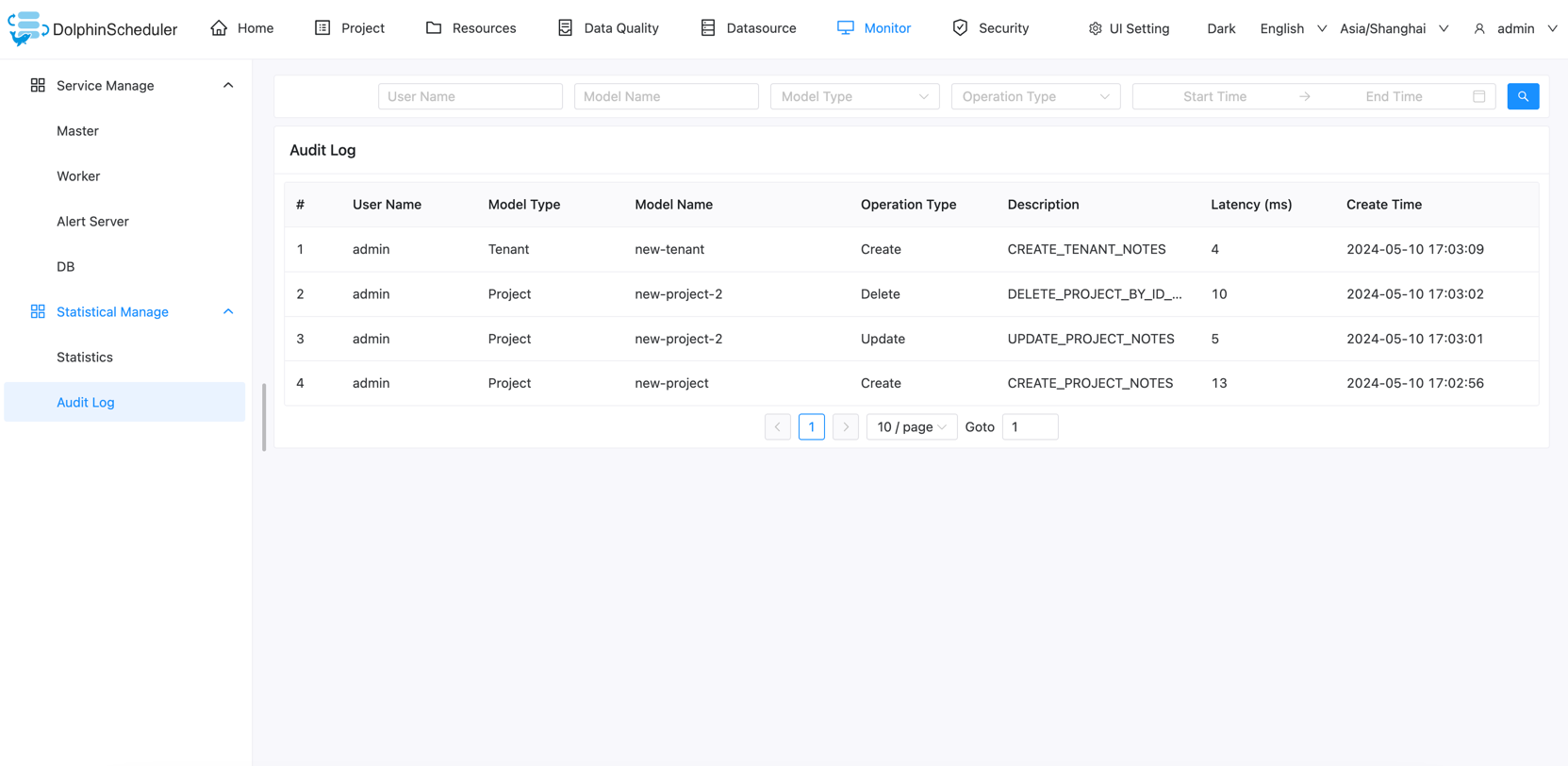Open the Statistics sidebar item
Viewport: 1568px width, 766px height.
[x=85, y=358]
